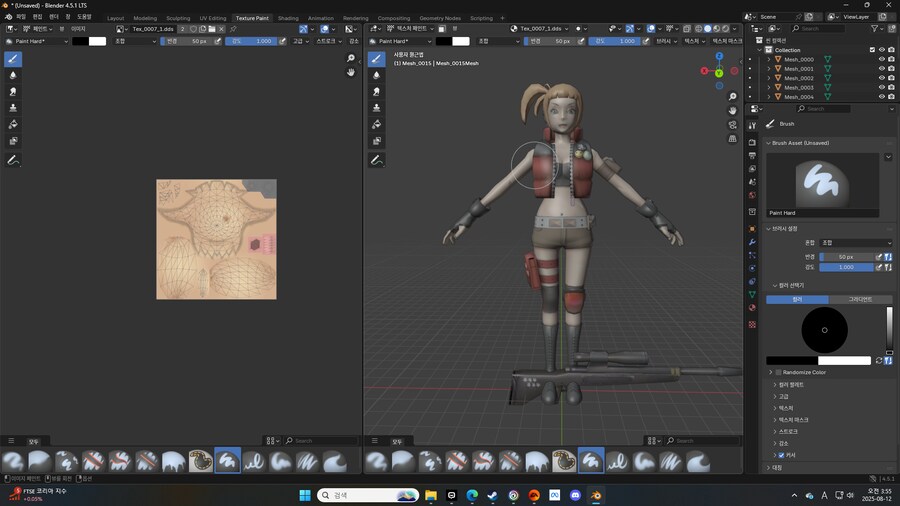Unlink the Tex_0007_1.dds image X button
The image size is (900, 506).
click(x=222, y=29)
